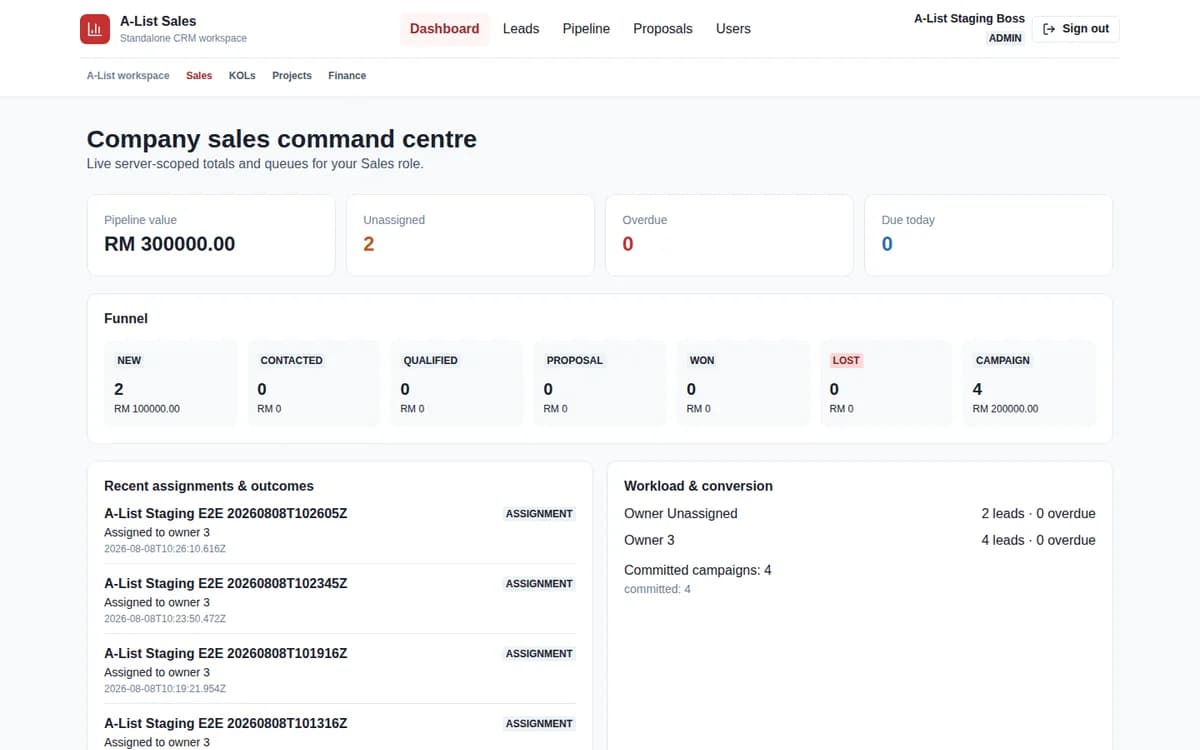This screenshot has width=1200, height=750.
Task: Open assignment A-List Staging E2E 20260808T102605Z
Action: coord(226,514)
